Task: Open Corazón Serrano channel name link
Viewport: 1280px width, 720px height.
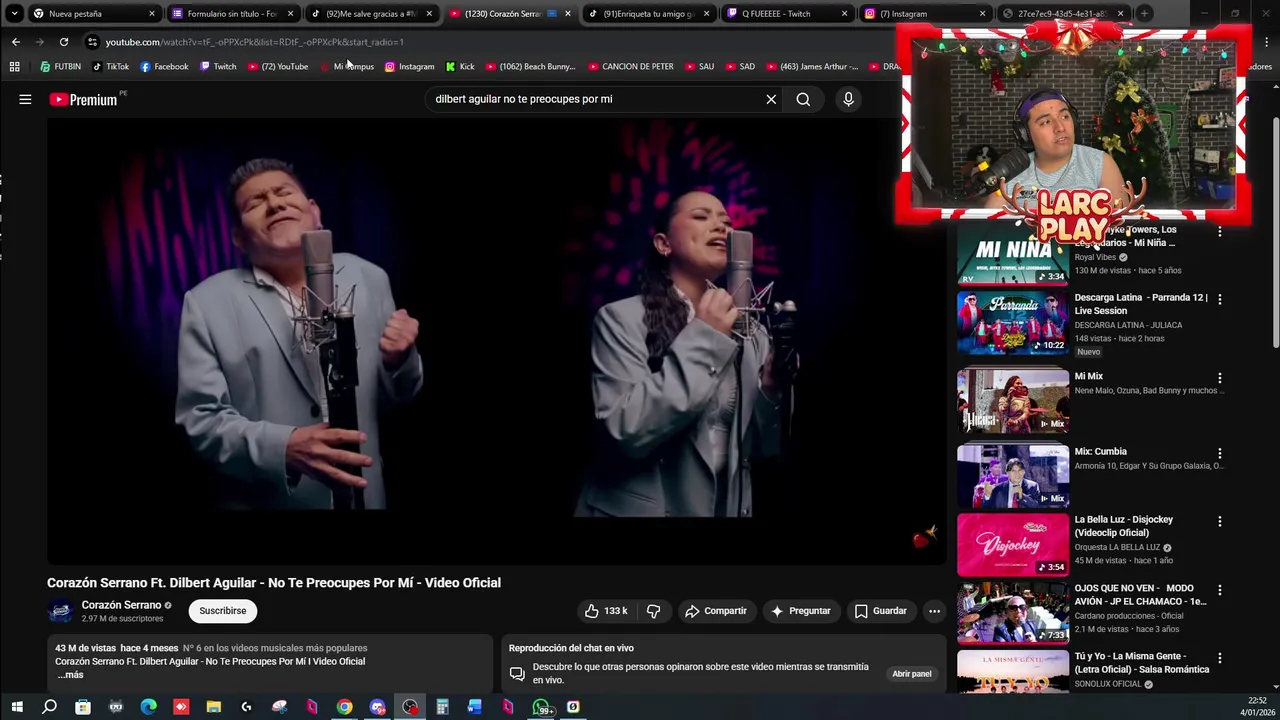Action: (x=121, y=605)
